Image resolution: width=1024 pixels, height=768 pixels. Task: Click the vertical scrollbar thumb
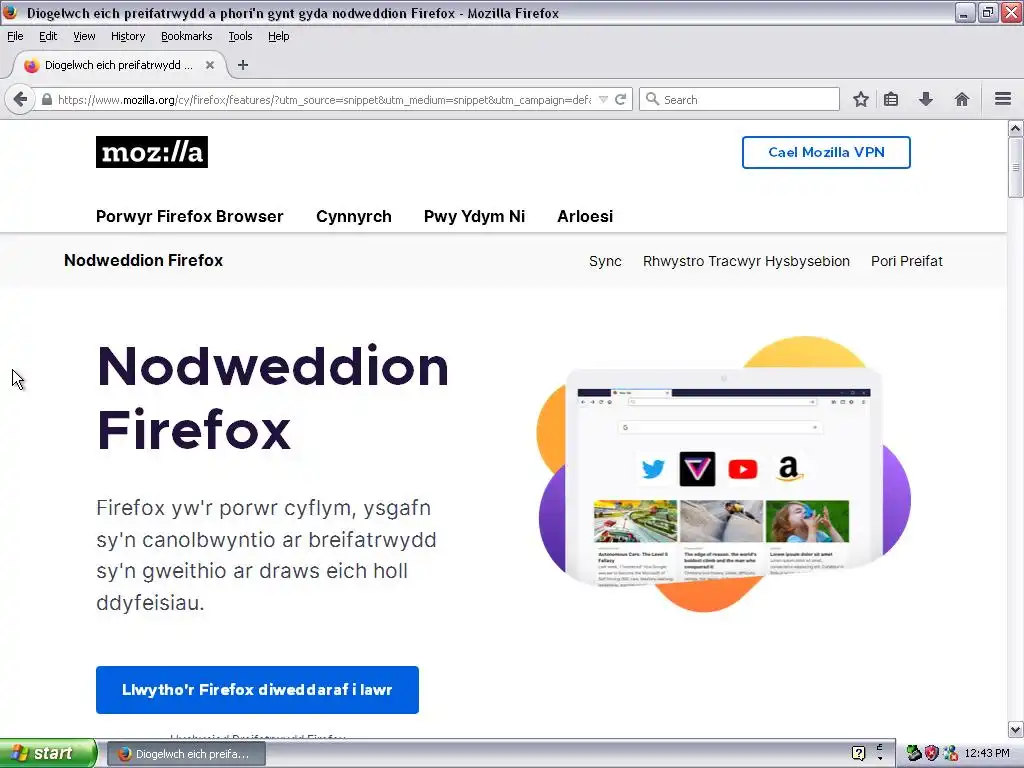(1015, 167)
